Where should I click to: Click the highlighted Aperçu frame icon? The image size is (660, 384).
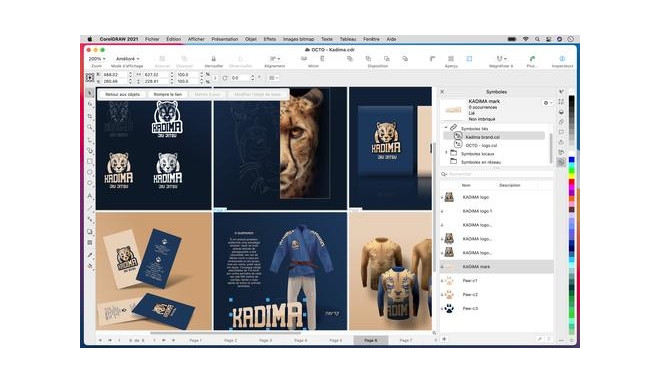click(x=469, y=59)
